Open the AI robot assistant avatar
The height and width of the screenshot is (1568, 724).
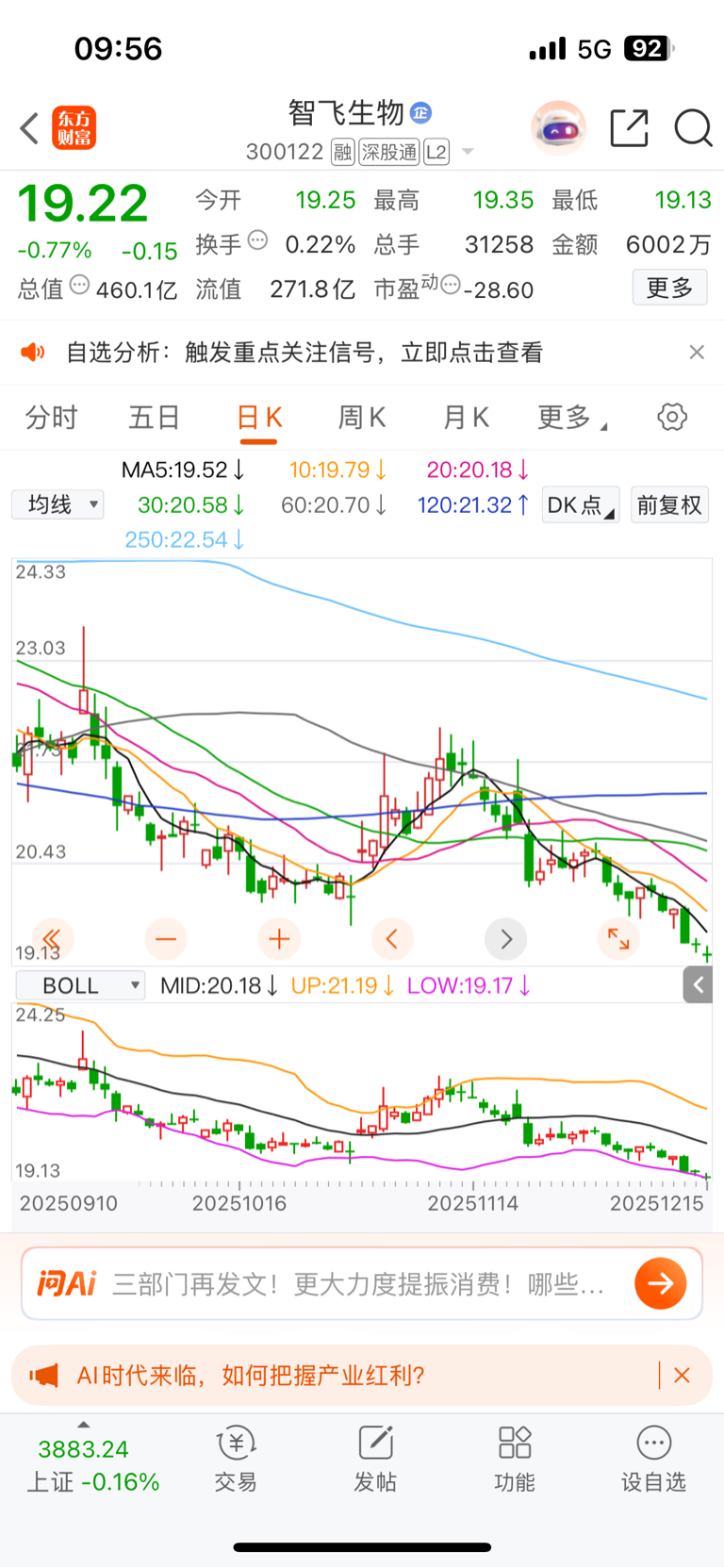click(559, 127)
